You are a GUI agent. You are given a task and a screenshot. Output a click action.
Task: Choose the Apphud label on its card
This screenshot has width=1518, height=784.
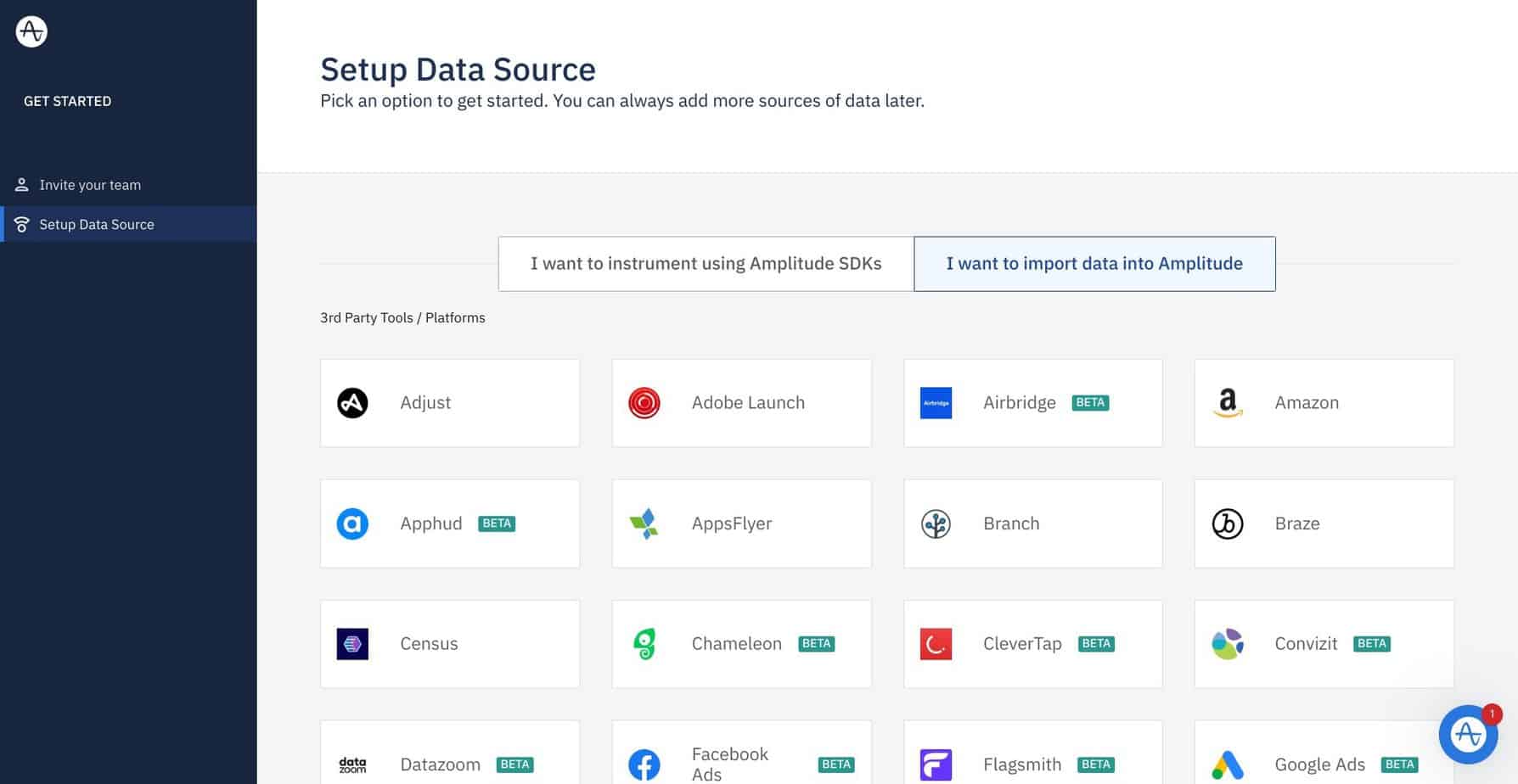tap(431, 524)
